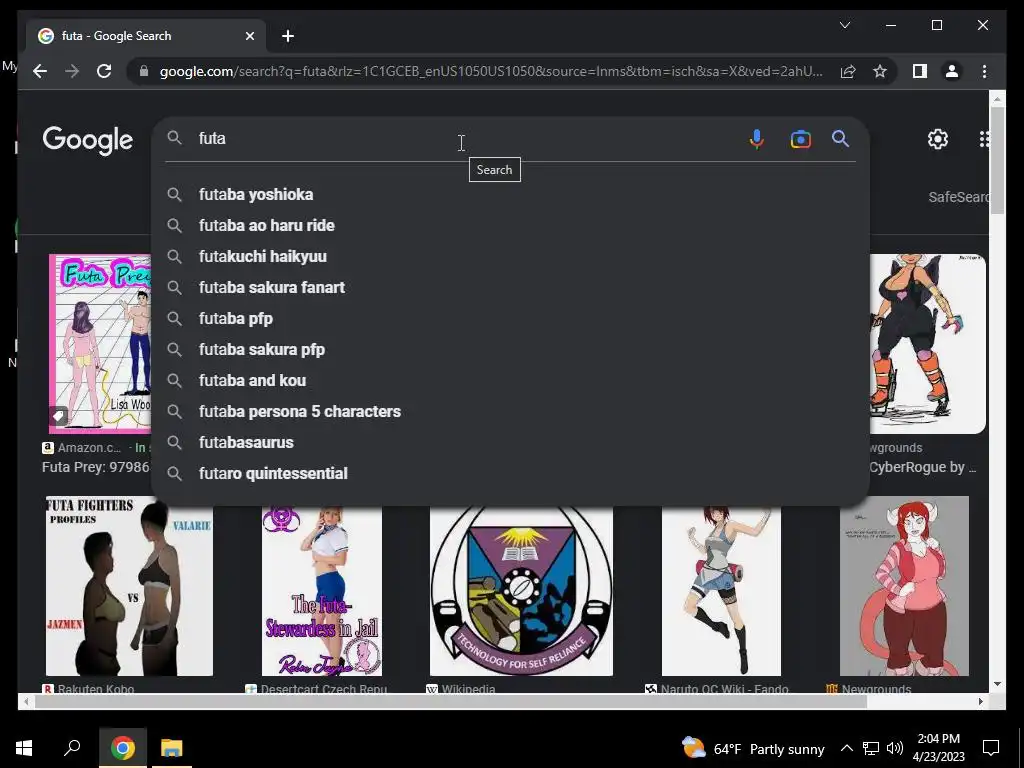This screenshot has height=768, width=1024.
Task: Click the Google logo
Action: (x=88, y=140)
